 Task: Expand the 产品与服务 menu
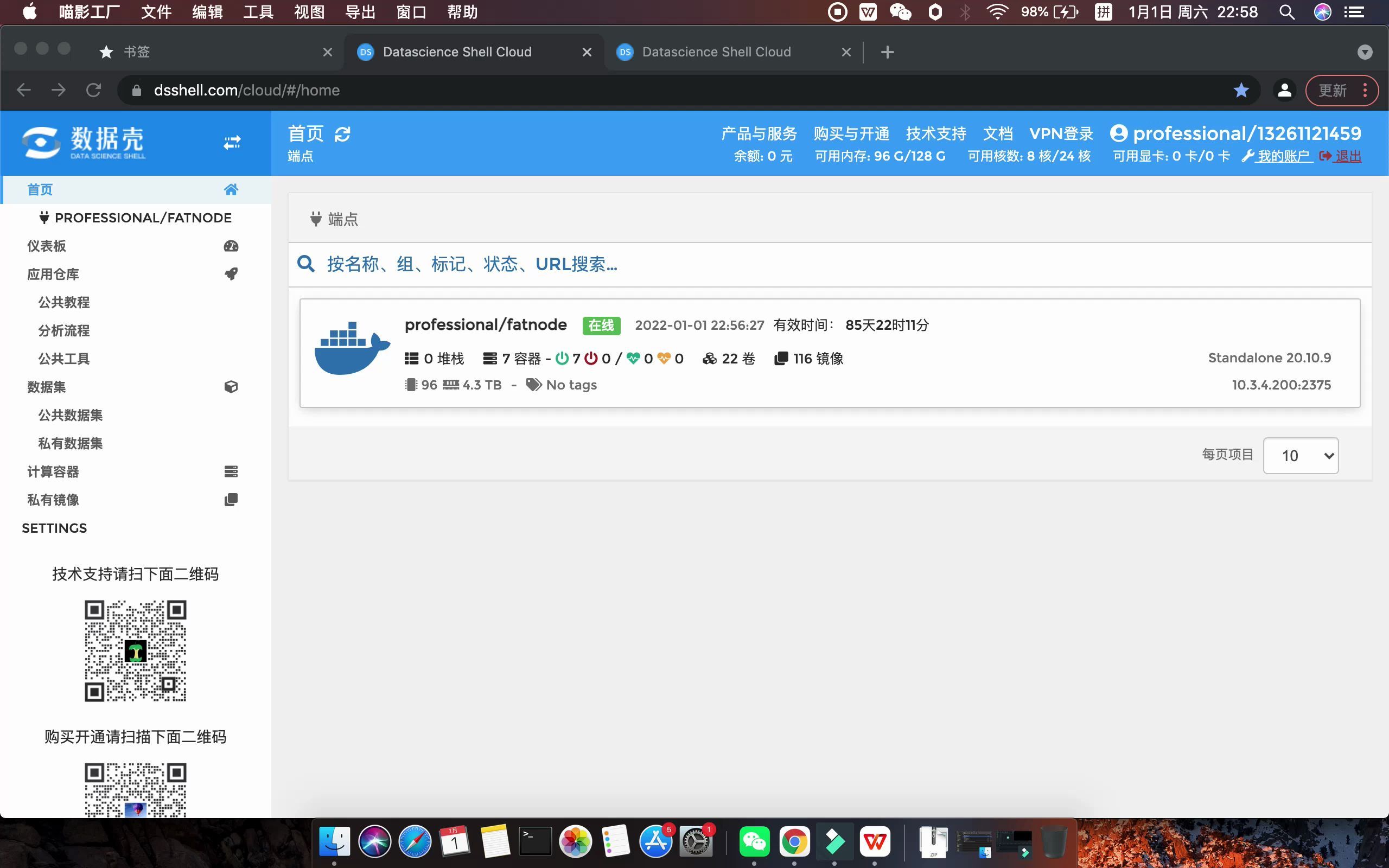[758, 133]
